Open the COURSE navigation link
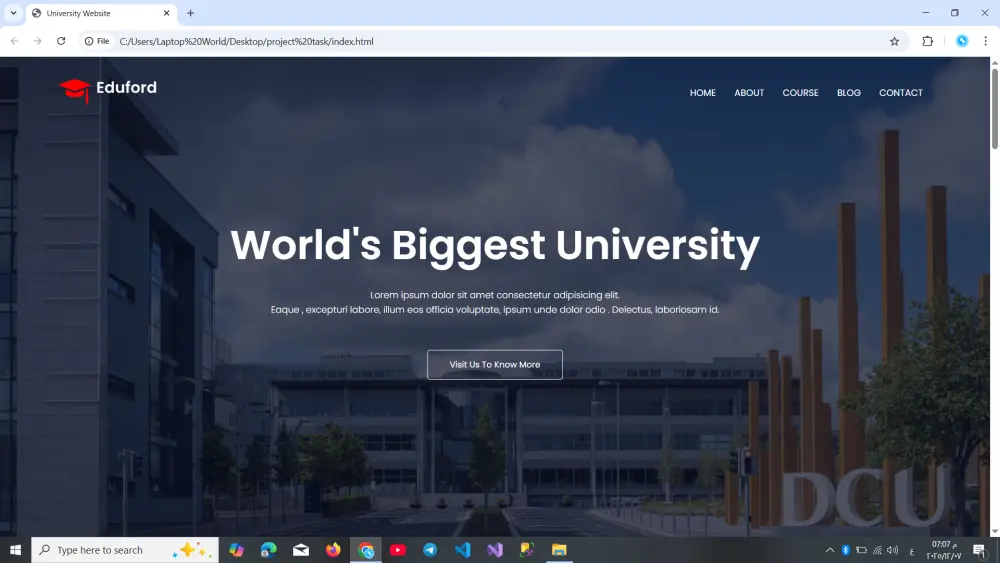 (x=800, y=92)
